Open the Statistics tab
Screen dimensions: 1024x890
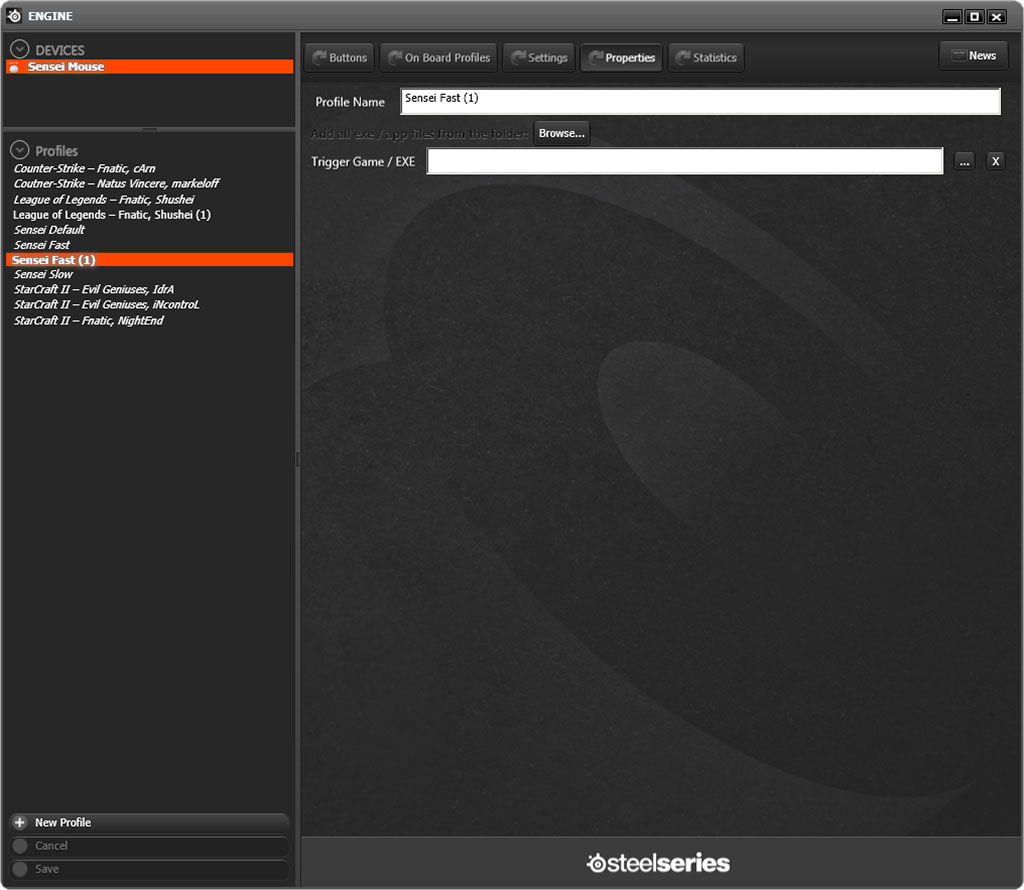(706, 57)
